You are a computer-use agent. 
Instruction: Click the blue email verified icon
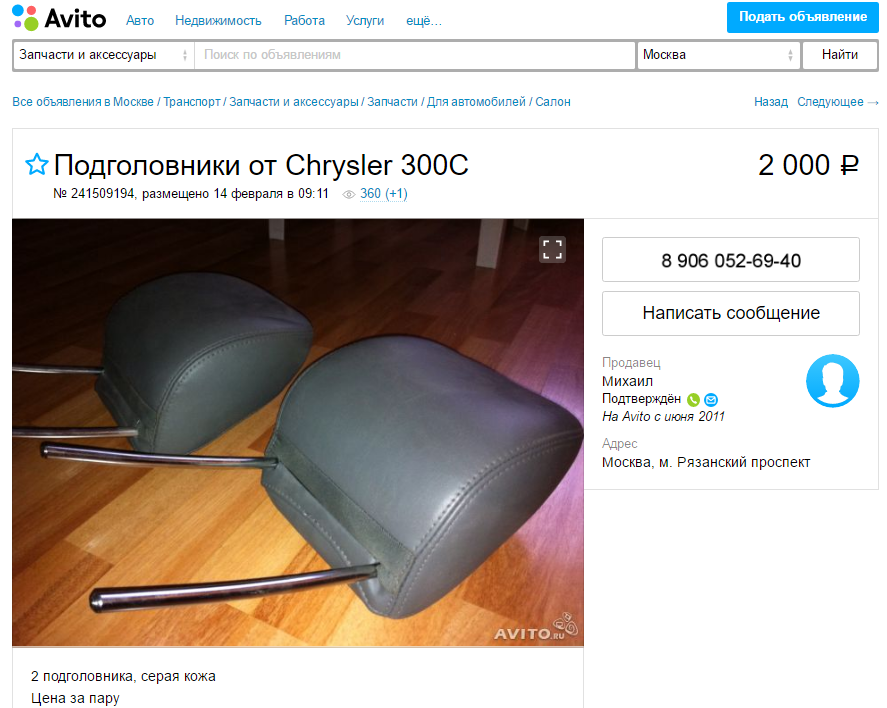[x=711, y=400]
